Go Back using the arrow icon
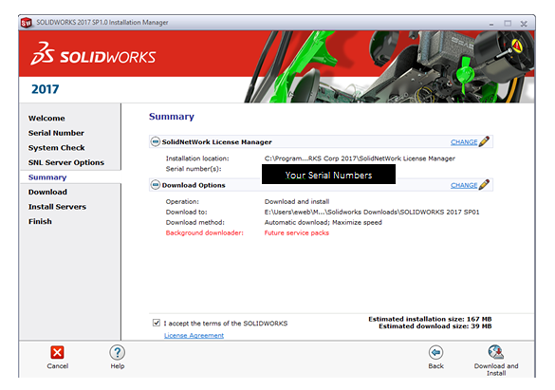Viewport: 555px width, 390px height. 436,352
